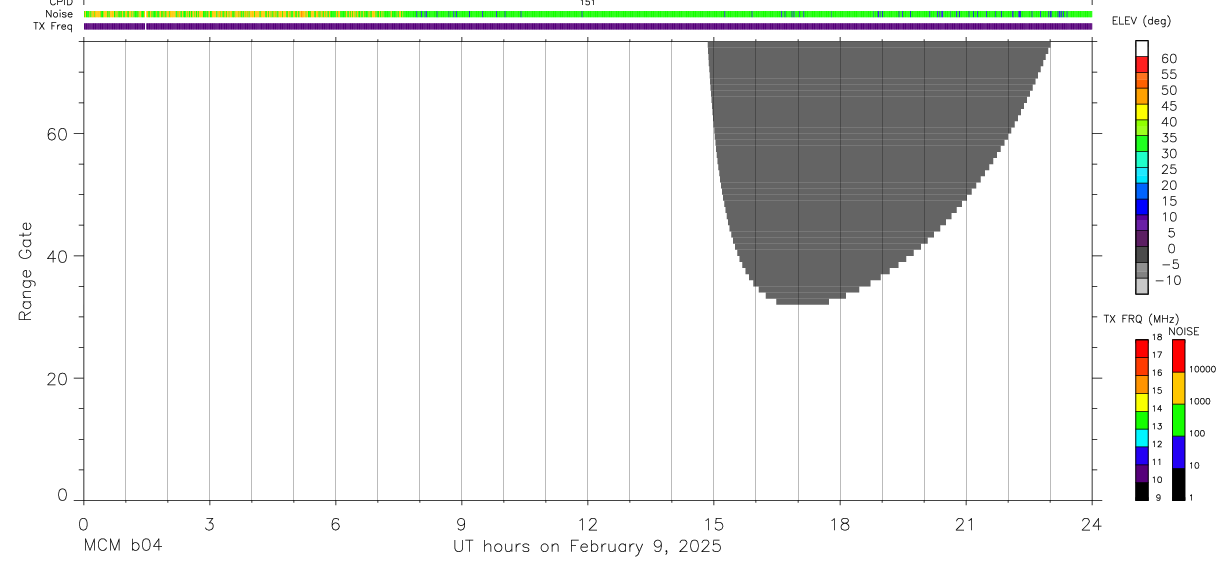The width and height of the screenshot is (1228, 567).
Task: Click the yellow segment of ELEV colorbar
Action: coord(1142,111)
